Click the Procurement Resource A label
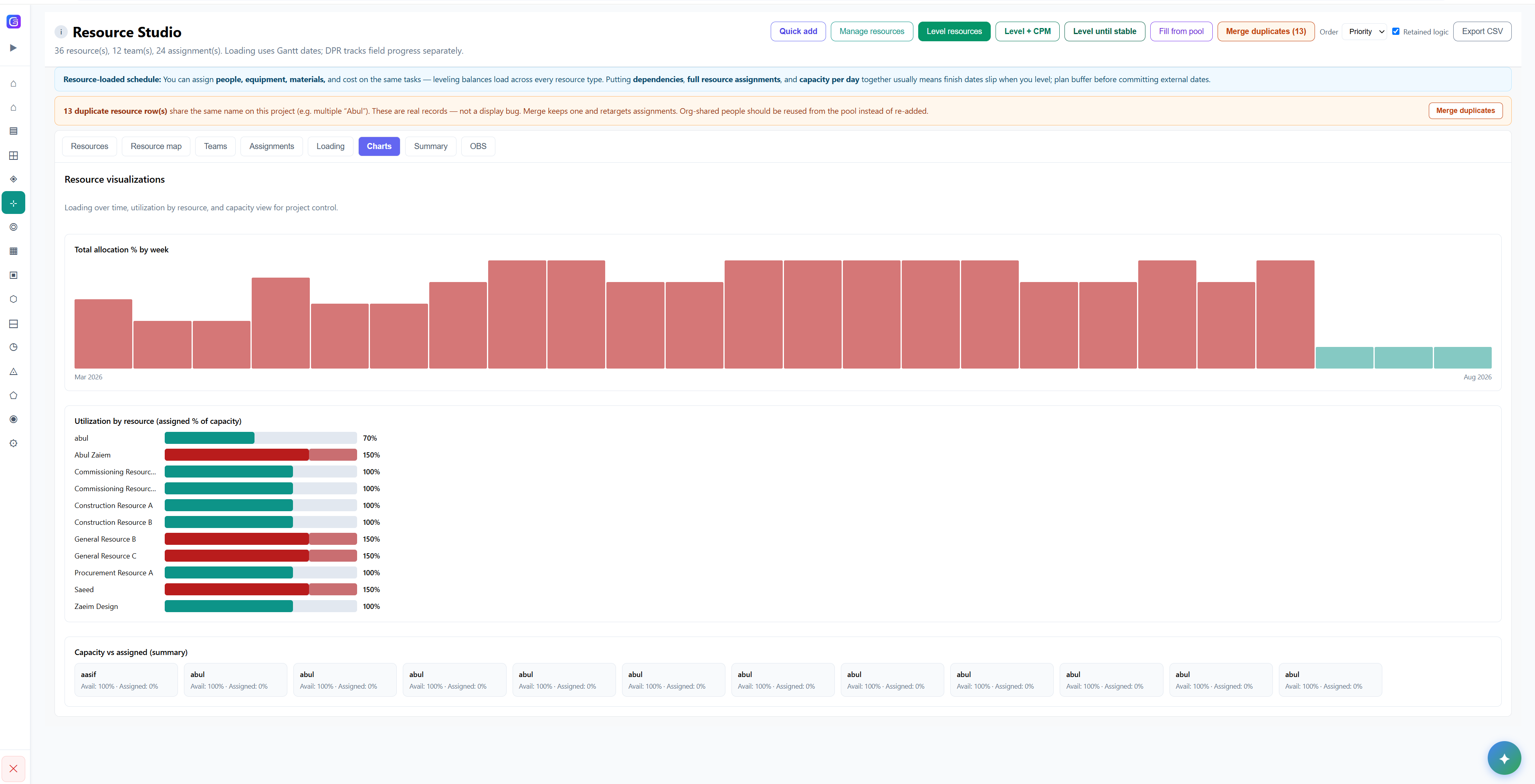Viewport: 1535px width, 784px height. tap(114, 573)
